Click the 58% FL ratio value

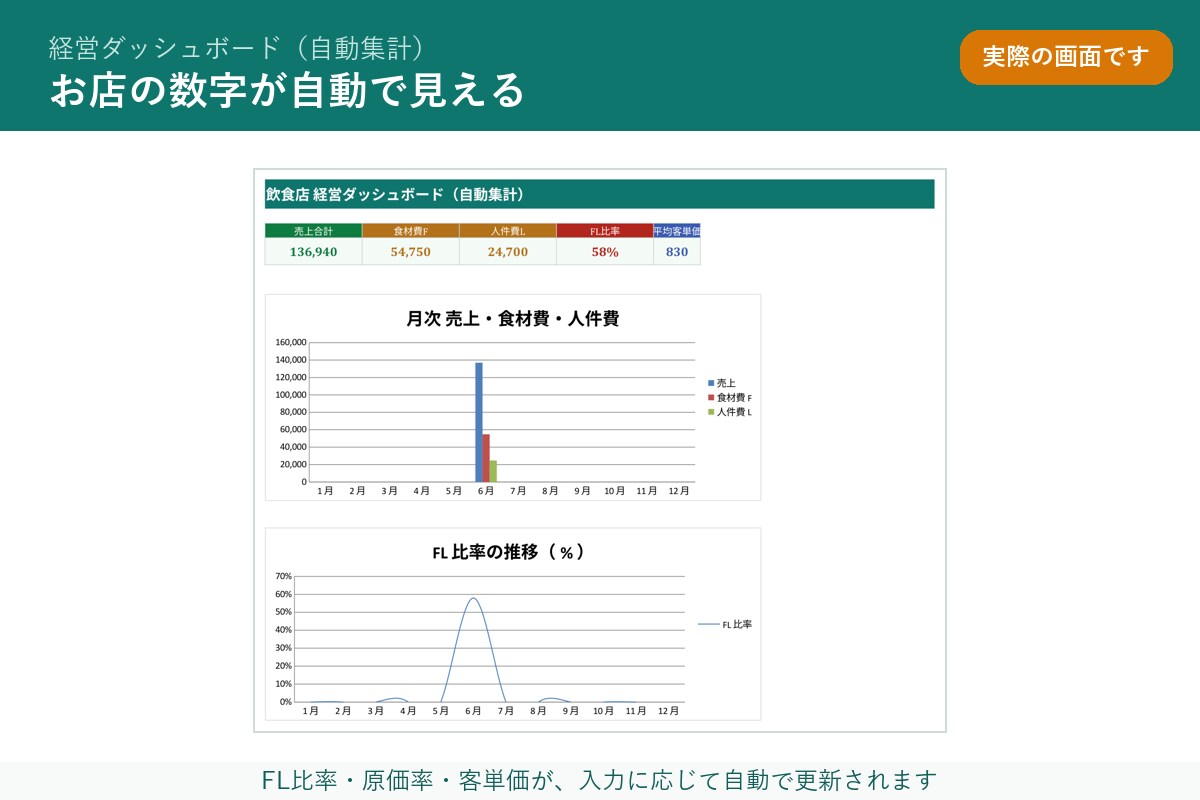tap(604, 252)
